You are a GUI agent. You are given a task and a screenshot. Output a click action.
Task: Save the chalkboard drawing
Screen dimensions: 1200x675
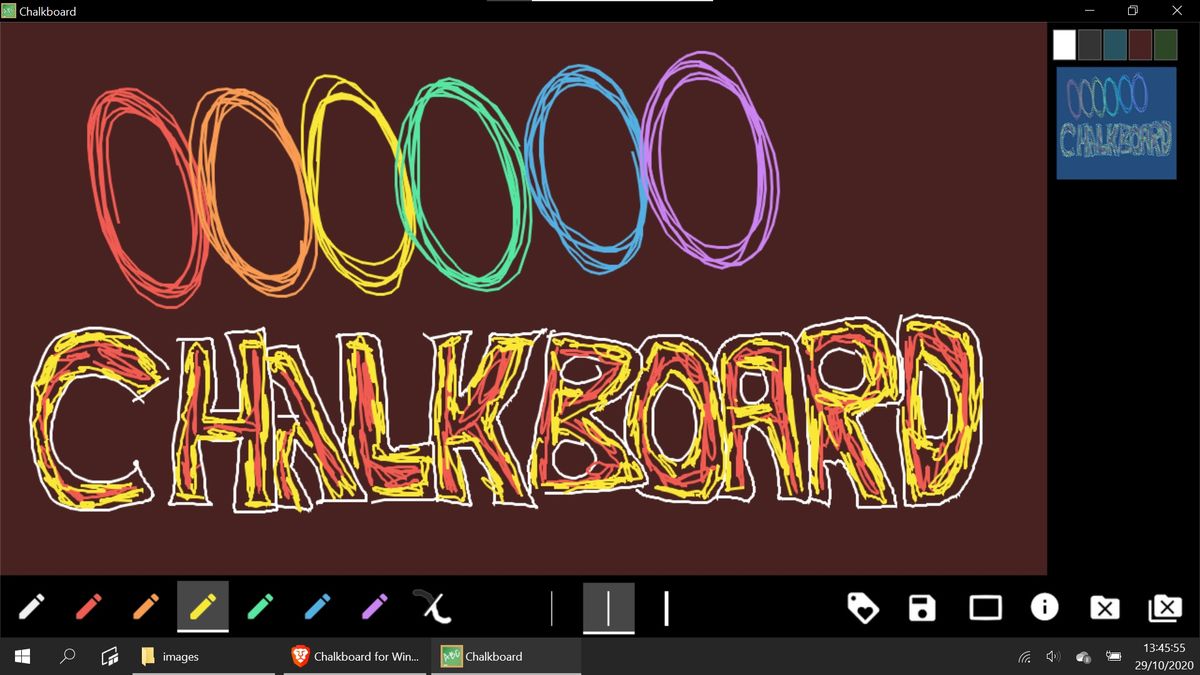(921, 607)
